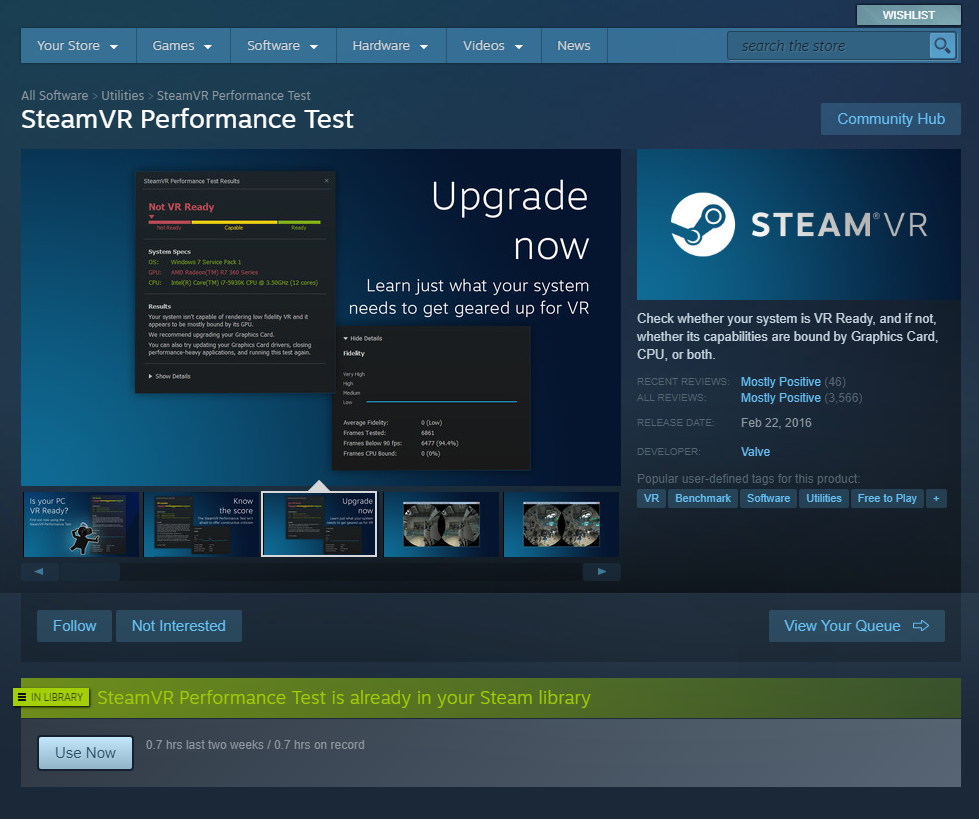The width and height of the screenshot is (979, 819).
Task: Select the Benchmark tag
Action: (x=702, y=498)
